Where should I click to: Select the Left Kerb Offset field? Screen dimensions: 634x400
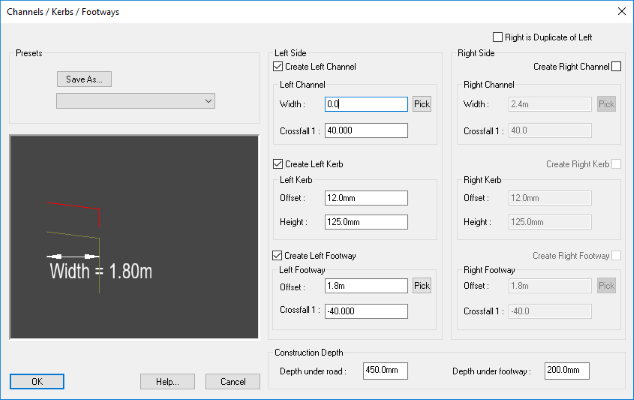366,197
